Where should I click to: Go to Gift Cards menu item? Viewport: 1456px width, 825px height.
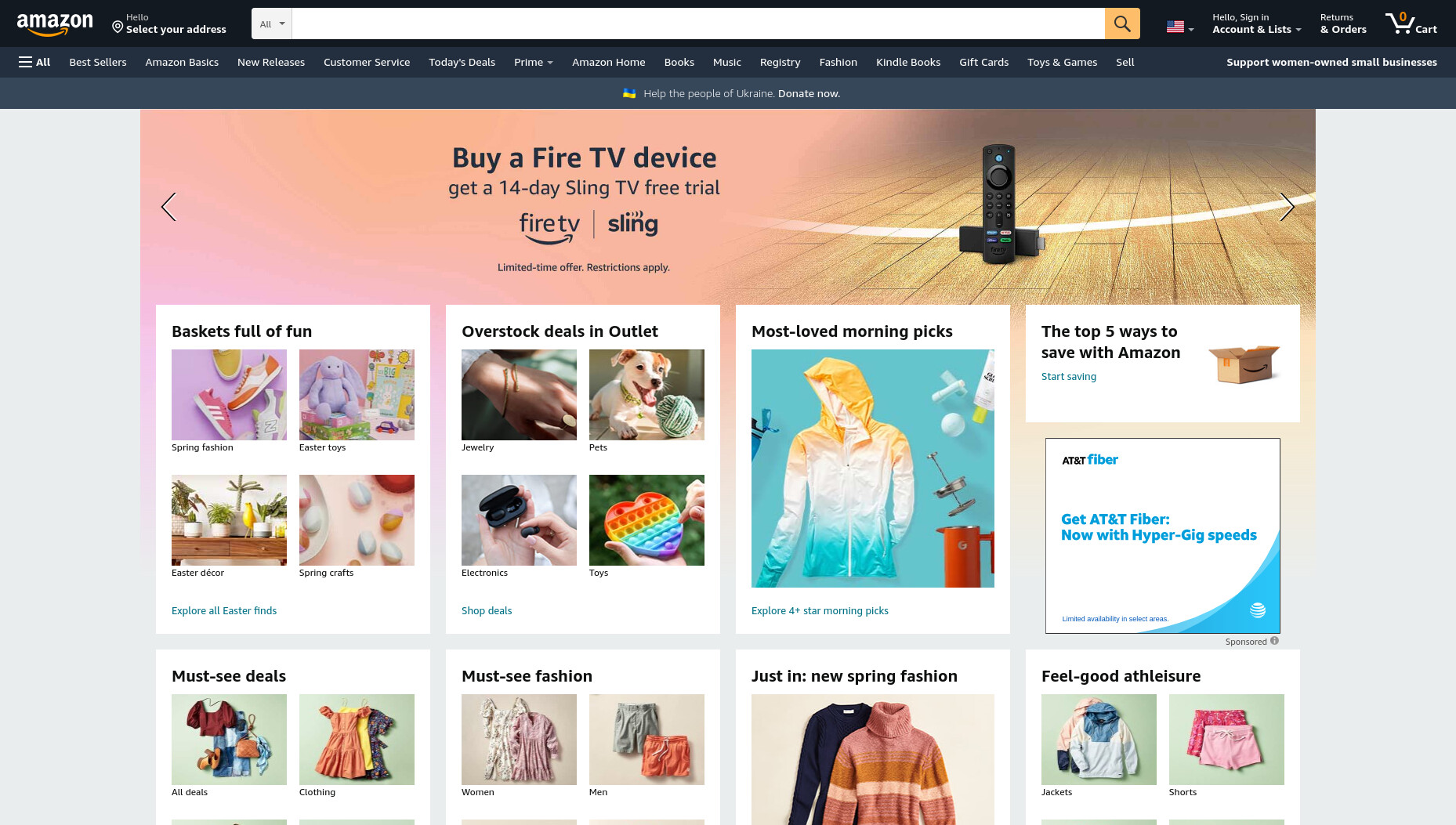983,62
